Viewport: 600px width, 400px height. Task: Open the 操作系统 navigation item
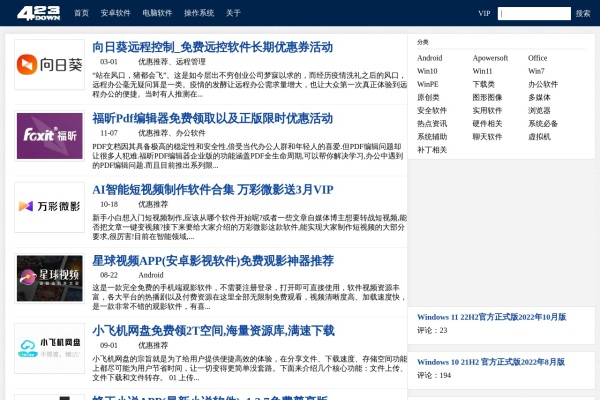[199, 14]
